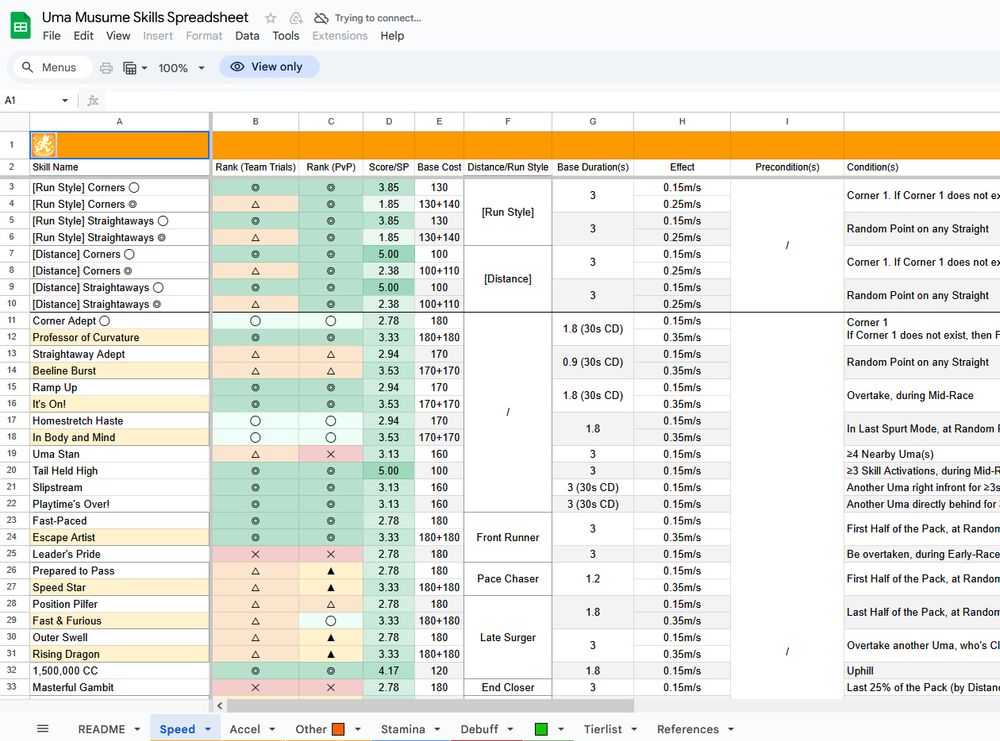Click the Skill Name header cell

point(119,167)
